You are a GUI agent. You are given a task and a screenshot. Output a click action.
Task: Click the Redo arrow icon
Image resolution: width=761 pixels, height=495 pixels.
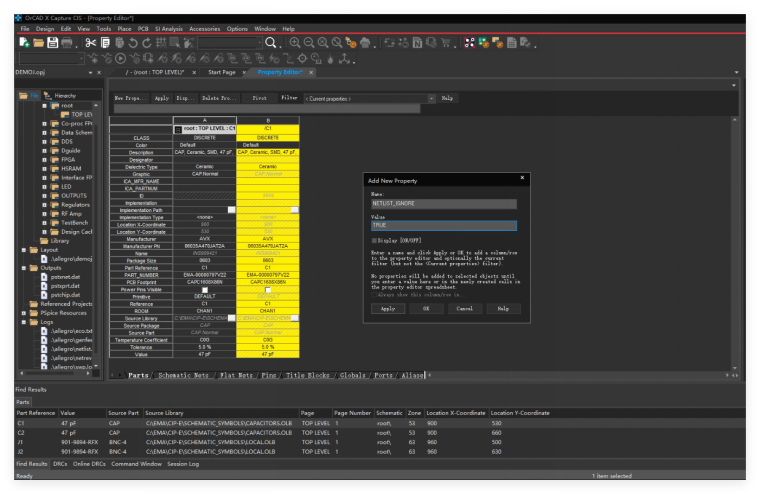click(x=147, y=43)
